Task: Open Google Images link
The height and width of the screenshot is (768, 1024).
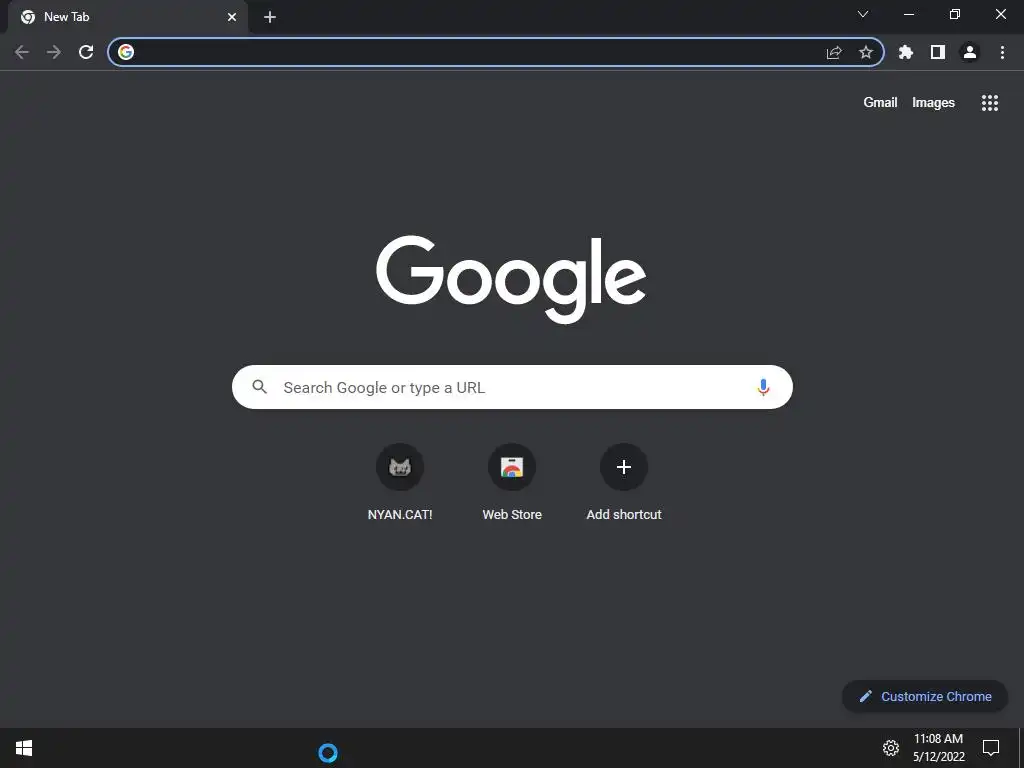Action: coord(933,103)
